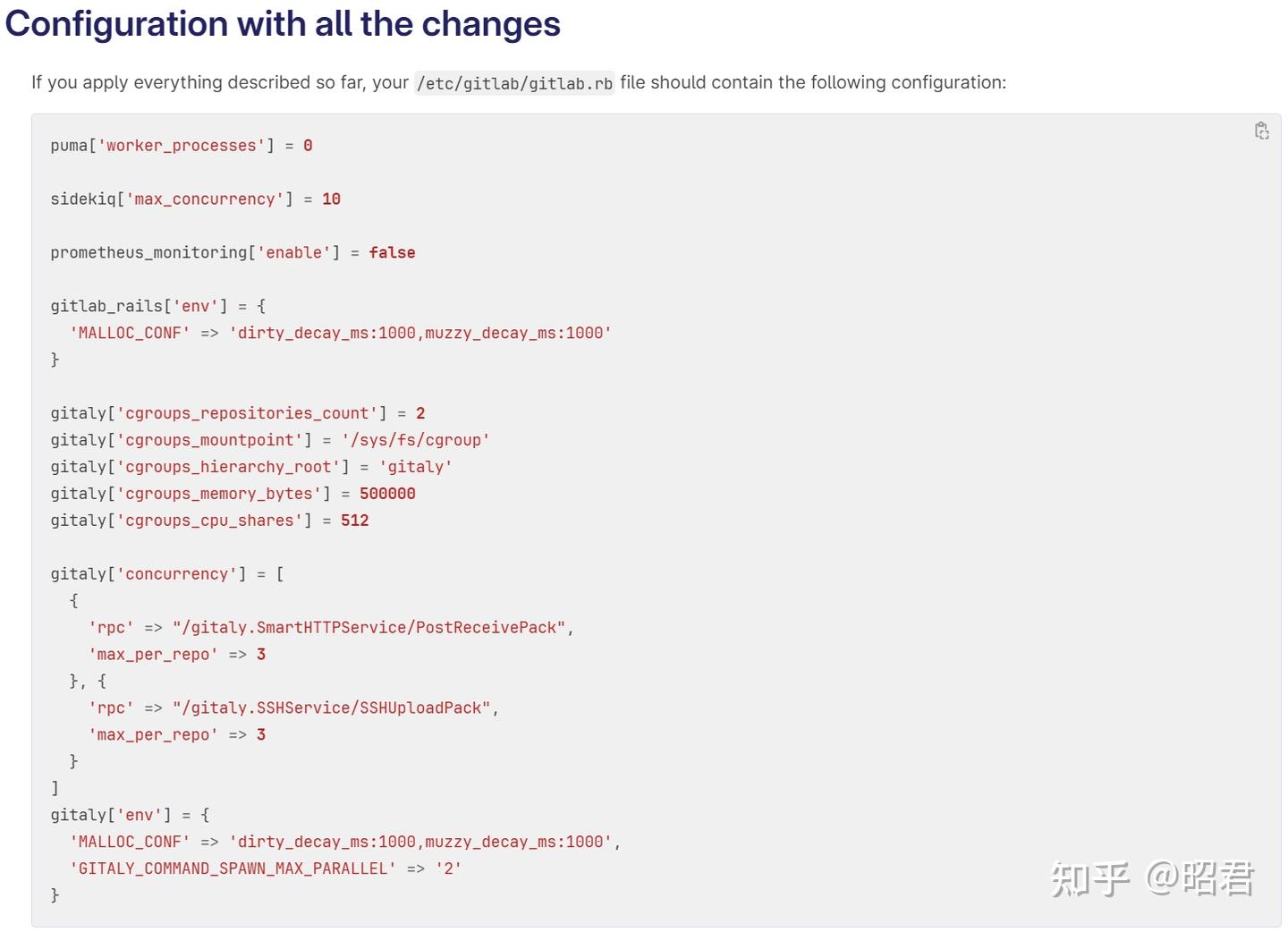This screenshot has height=932, width=1288.
Task: Click the cgroups_hierarchy_root 'gitaly' value
Action: coord(415,467)
